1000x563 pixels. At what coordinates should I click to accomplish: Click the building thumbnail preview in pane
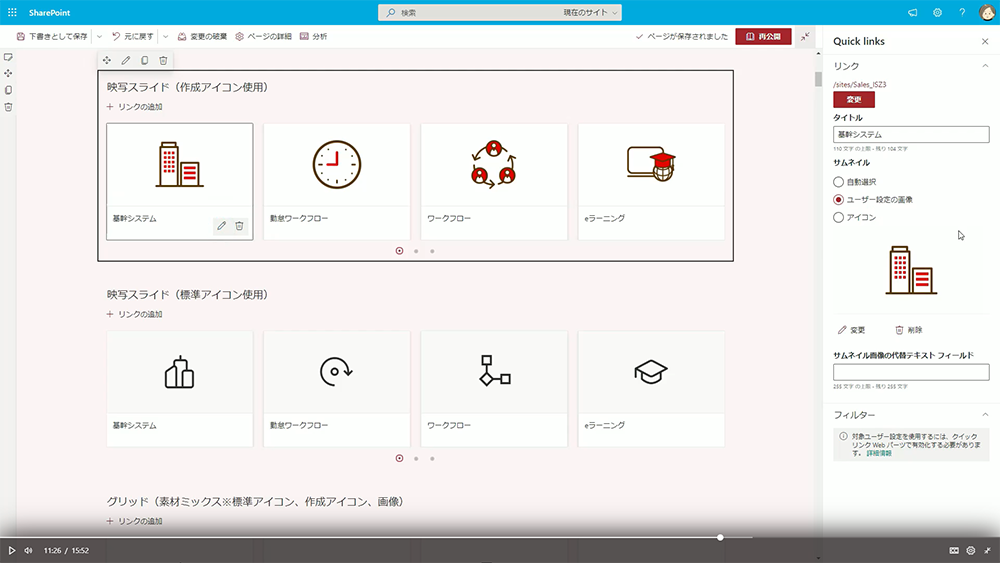(911, 270)
